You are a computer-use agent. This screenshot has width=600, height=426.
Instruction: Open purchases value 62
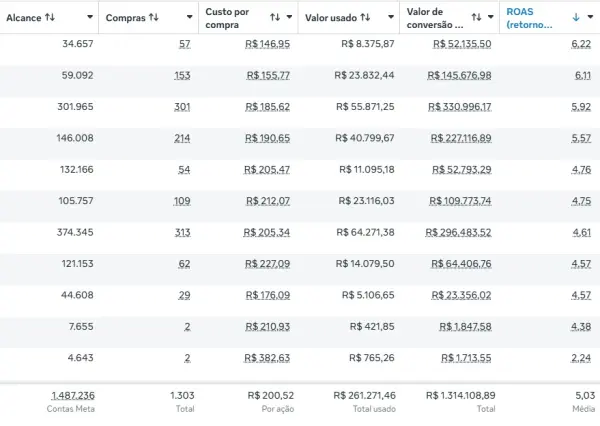click(x=184, y=264)
